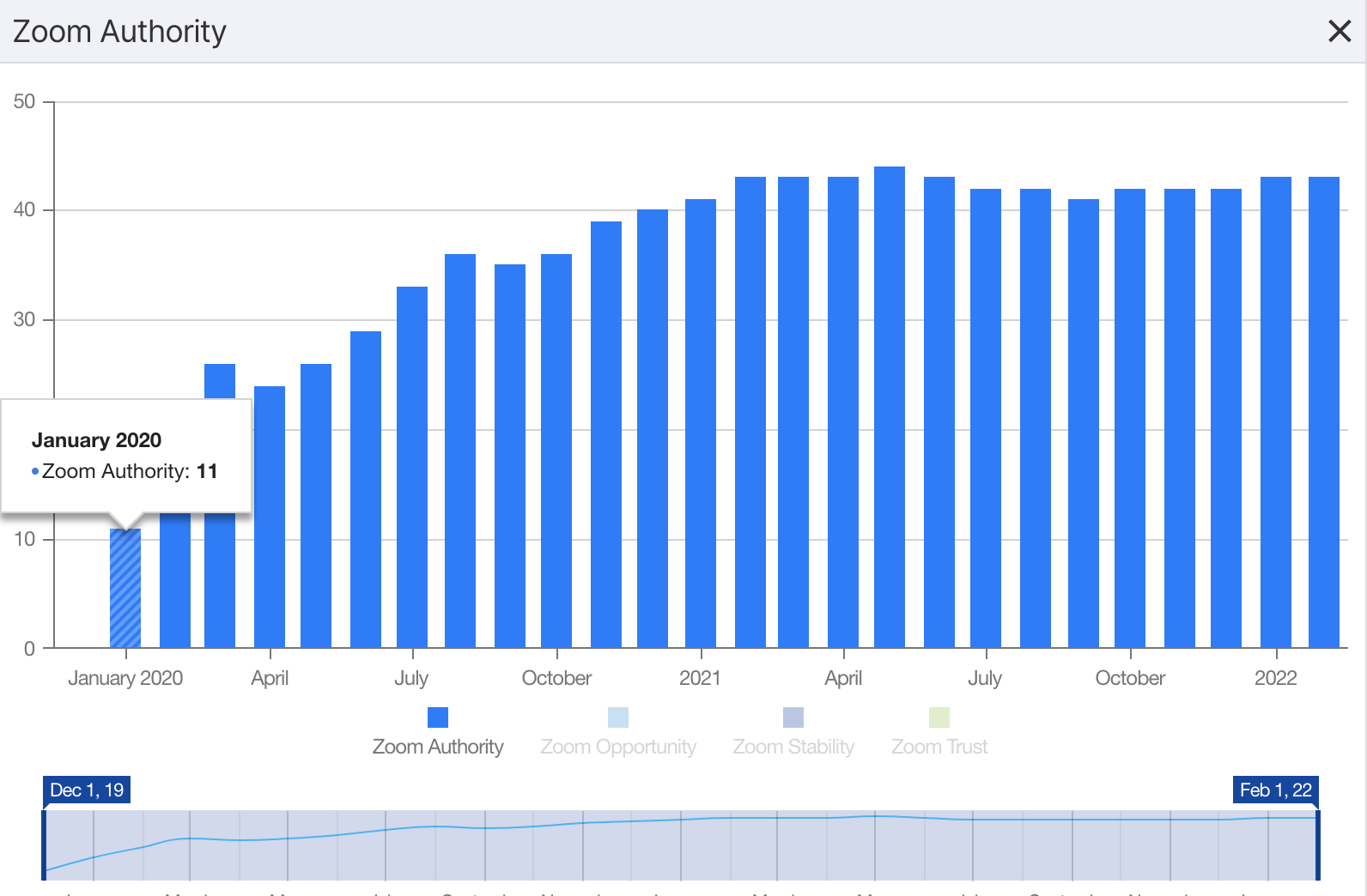Show the Zoom Stability series label
Viewport: 1367px width, 896px height.
793,747
